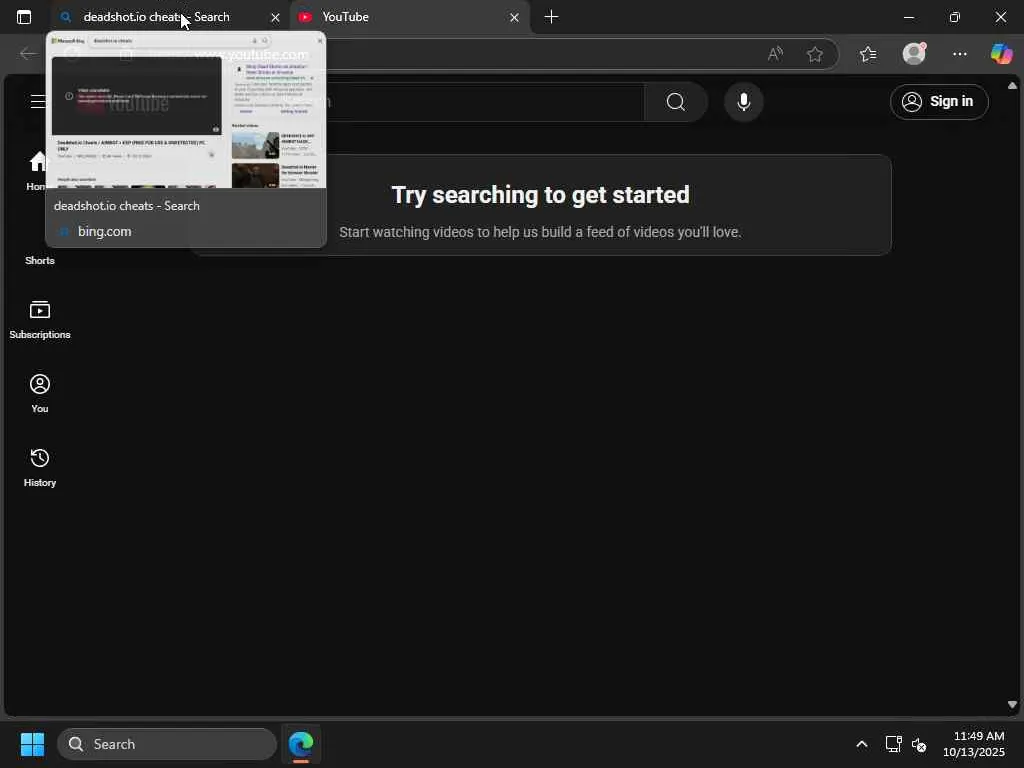This screenshot has height=768, width=1024.
Task: Start voice search with microphone icon
Action: pos(743,102)
